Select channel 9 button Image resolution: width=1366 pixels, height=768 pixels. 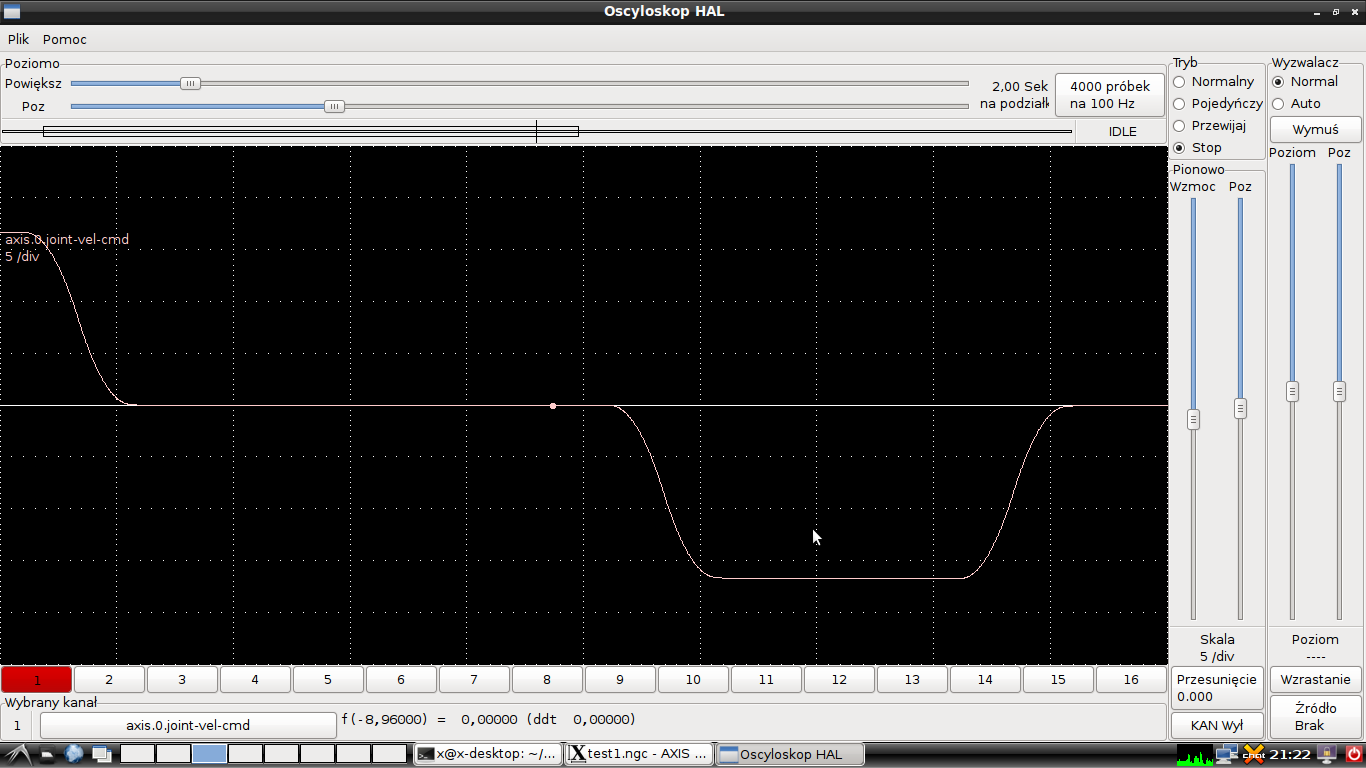(620, 679)
